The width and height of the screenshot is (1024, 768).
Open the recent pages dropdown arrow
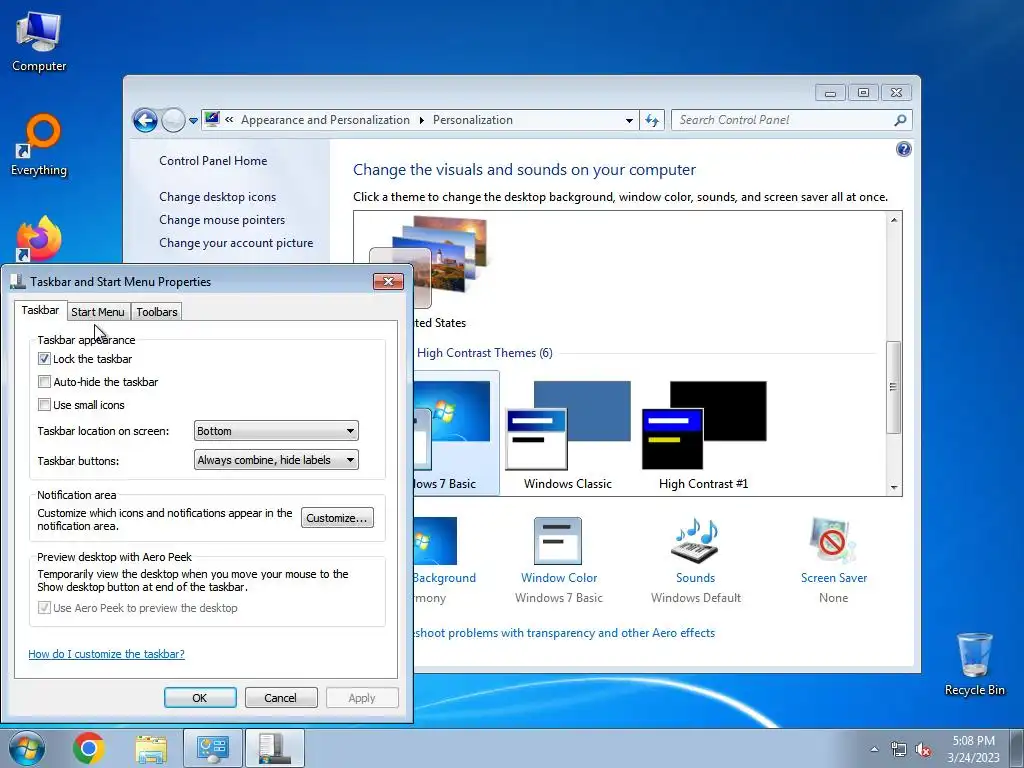193,121
